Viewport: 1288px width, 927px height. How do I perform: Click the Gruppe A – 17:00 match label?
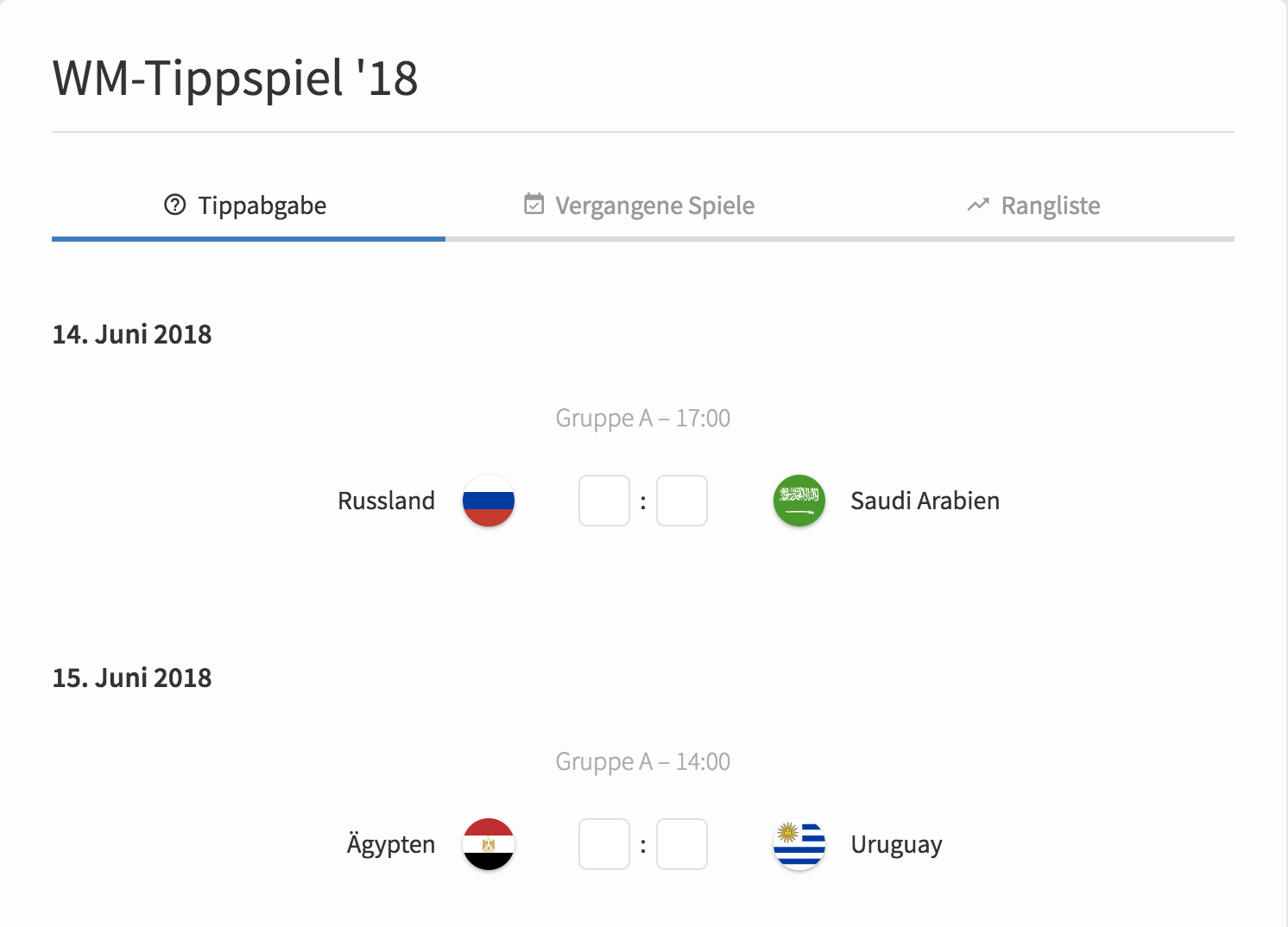tap(643, 419)
